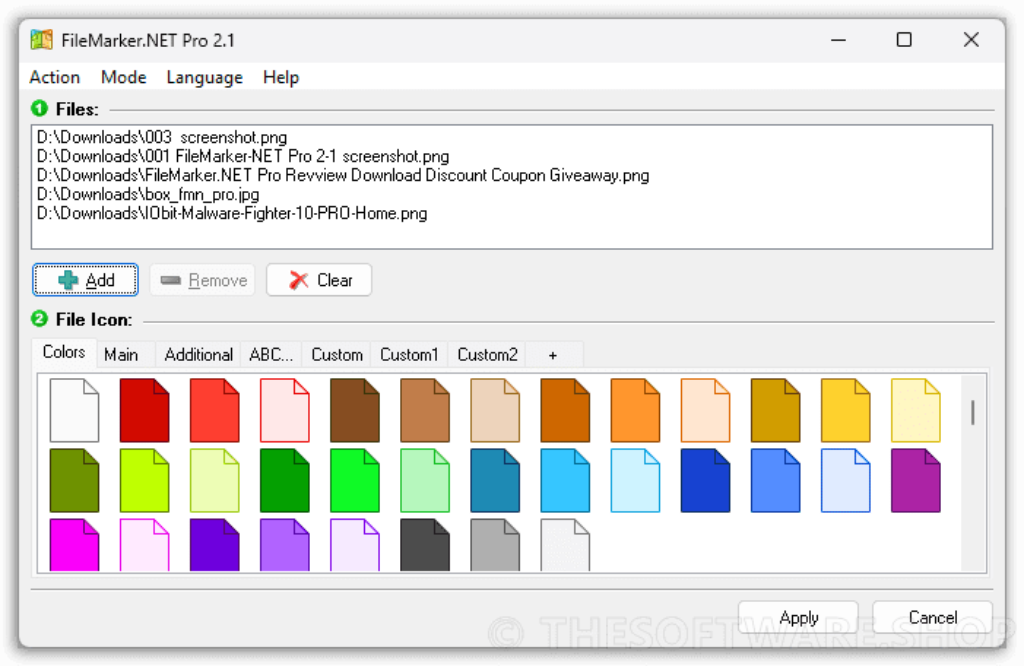Pick the pale pink file icon in first row
Screen dimensions: 1024x666
(x=285, y=411)
